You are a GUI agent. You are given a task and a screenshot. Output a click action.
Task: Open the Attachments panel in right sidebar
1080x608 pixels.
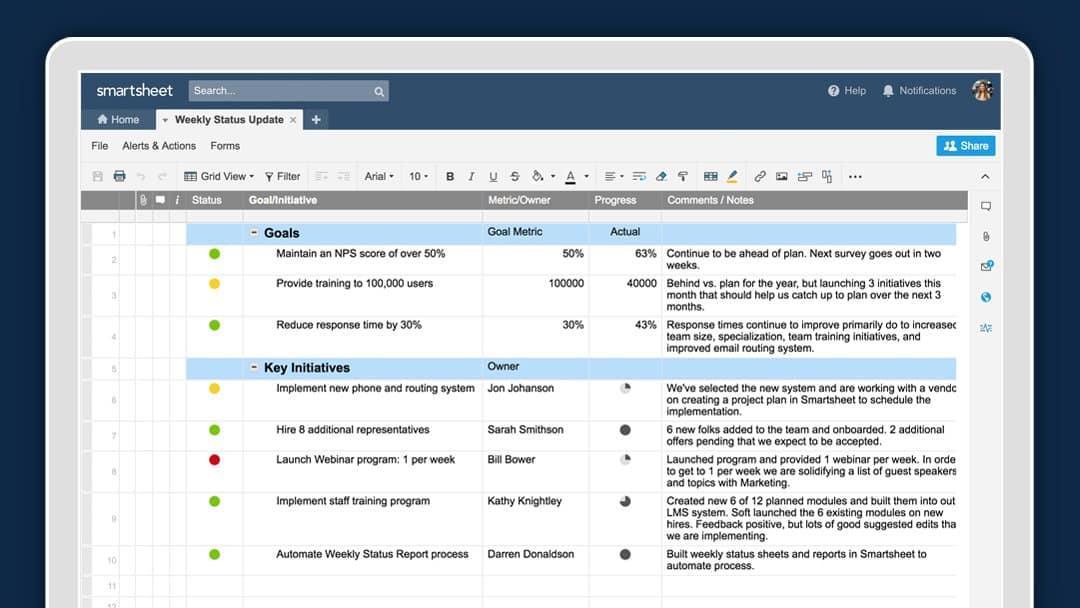point(986,236)
